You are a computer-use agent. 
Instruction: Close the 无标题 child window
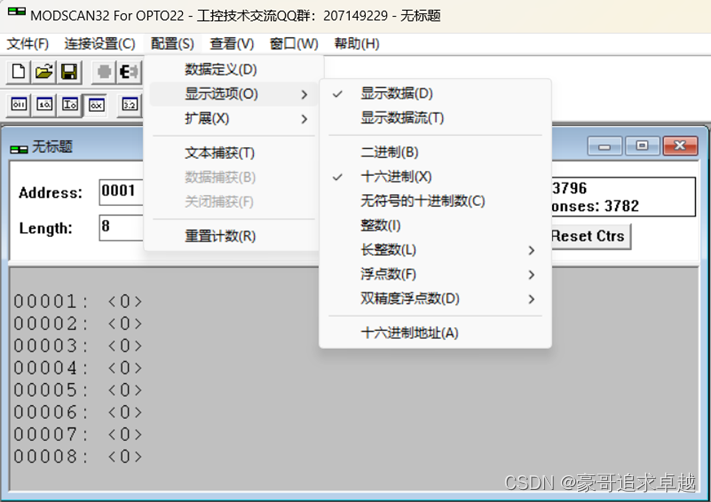pos(680,146)
